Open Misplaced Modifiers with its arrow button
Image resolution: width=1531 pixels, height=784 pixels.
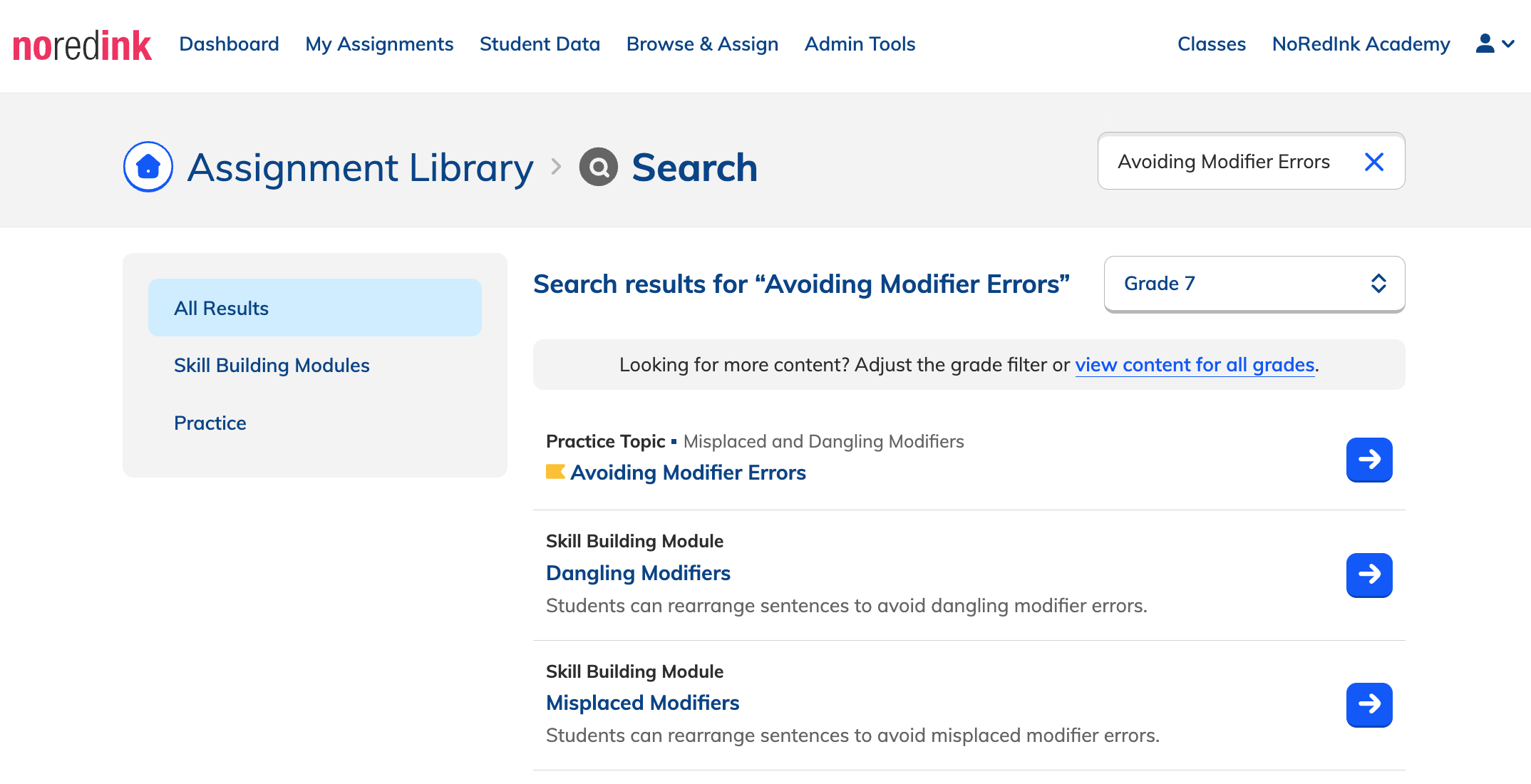tap(1369, 704)
